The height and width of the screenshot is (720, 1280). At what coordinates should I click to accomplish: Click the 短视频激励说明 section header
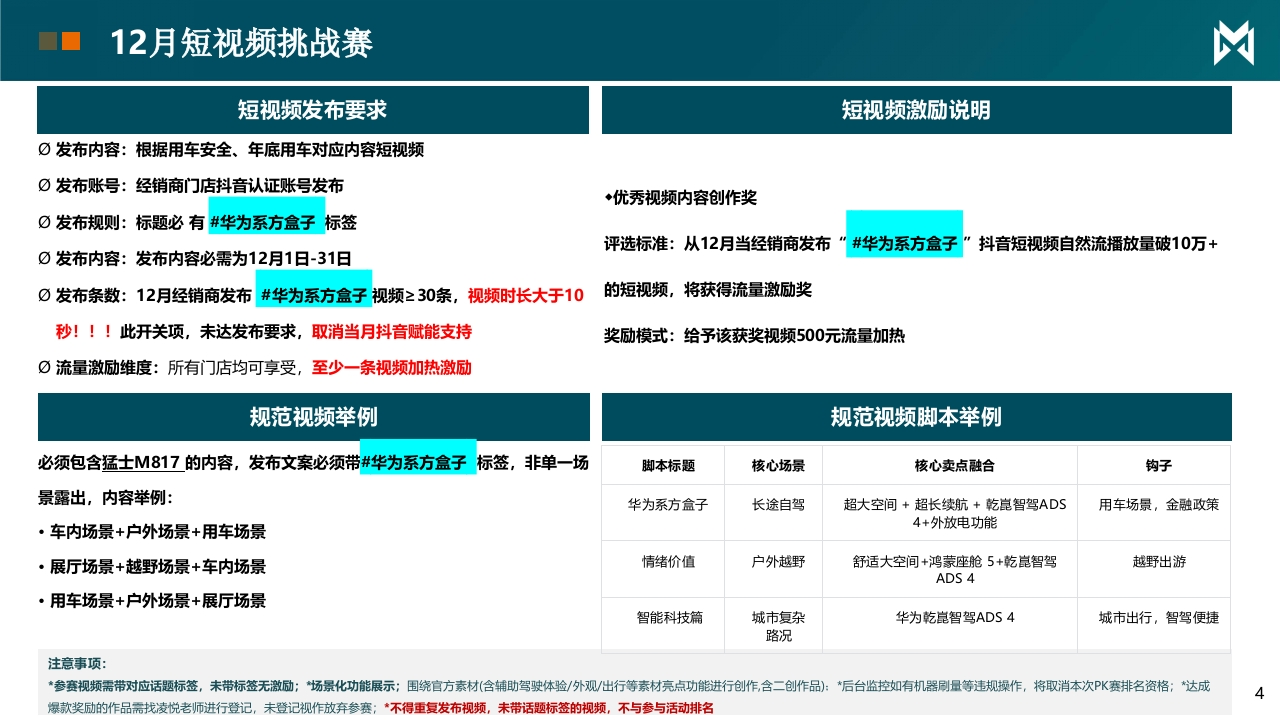pos(916,110)
